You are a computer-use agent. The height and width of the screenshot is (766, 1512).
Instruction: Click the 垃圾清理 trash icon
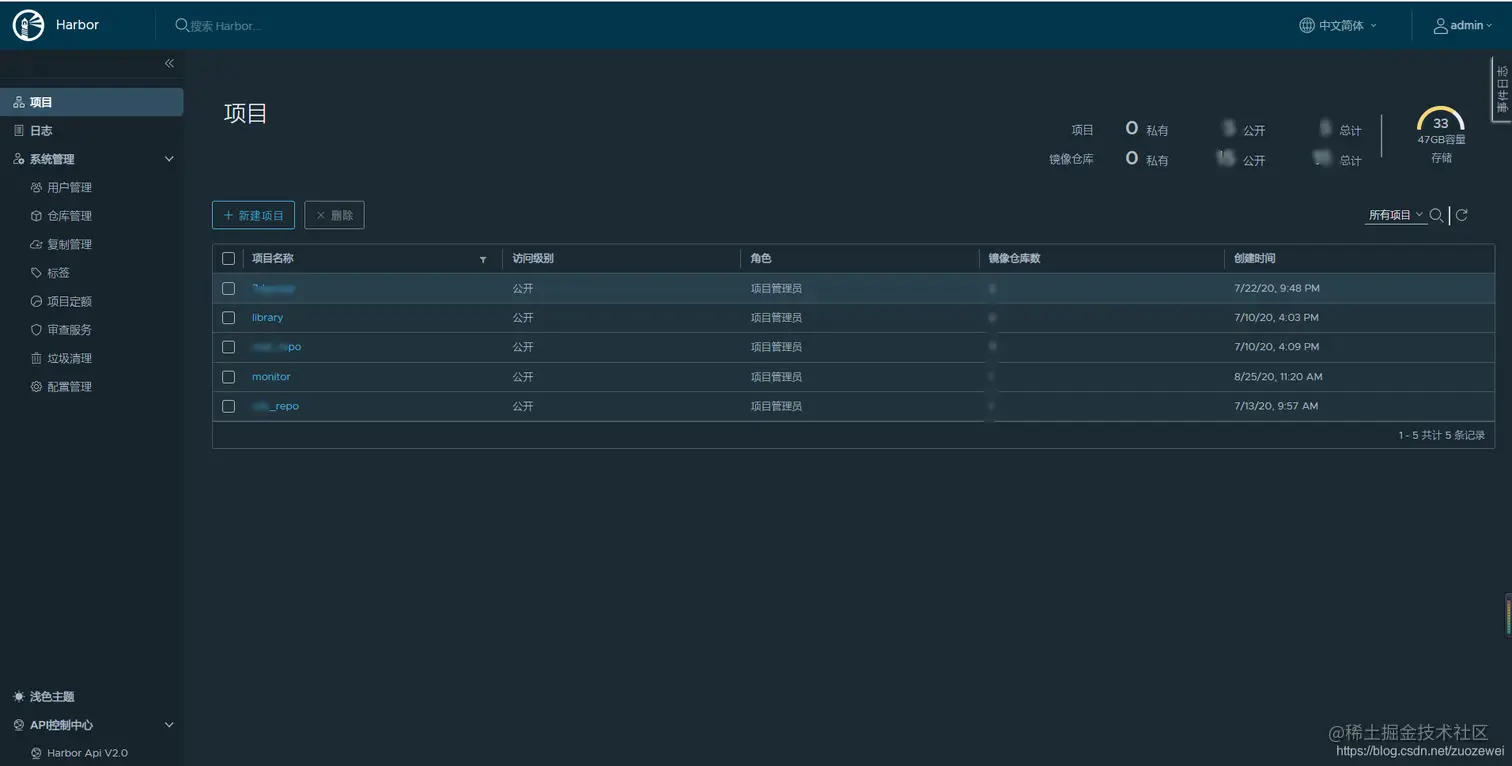click(x=37, y=358)
